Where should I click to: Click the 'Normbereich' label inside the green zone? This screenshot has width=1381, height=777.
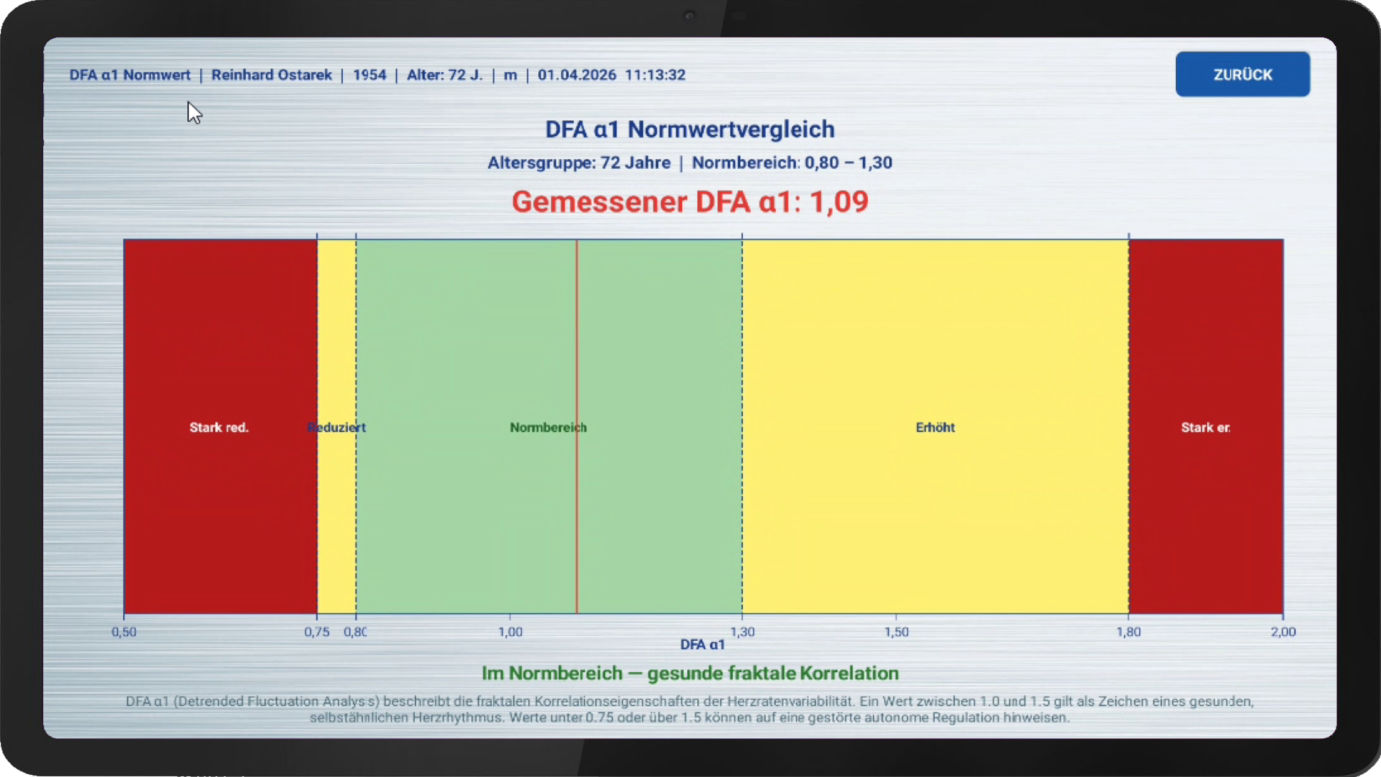coord(548,428)
